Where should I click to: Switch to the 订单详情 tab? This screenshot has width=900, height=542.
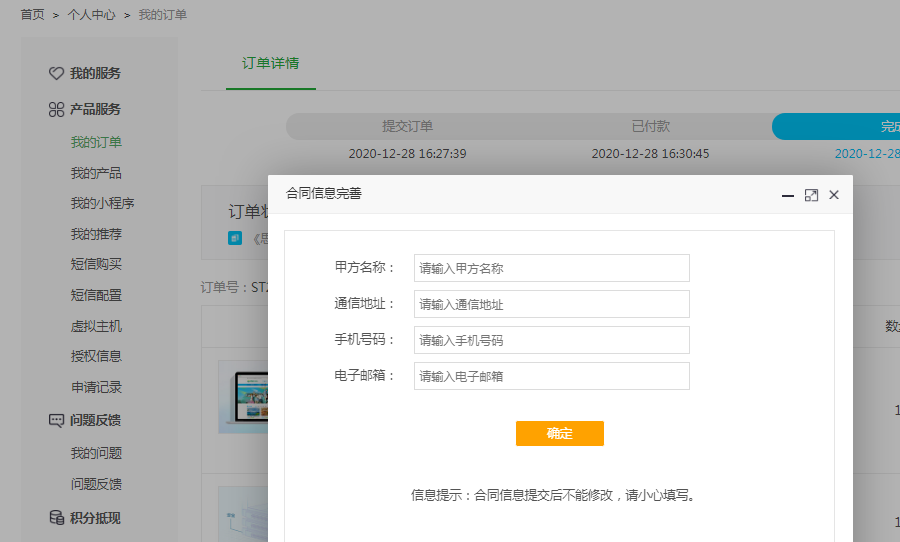click(x=270, y=63)
